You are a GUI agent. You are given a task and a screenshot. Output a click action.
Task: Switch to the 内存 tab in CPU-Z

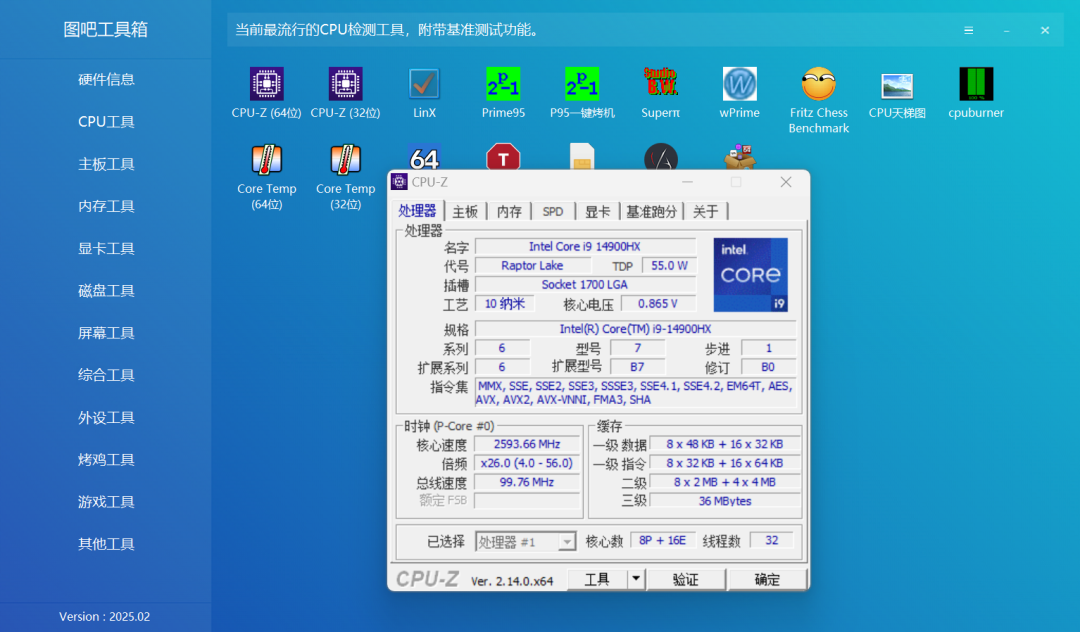click(x=509, y=211)
